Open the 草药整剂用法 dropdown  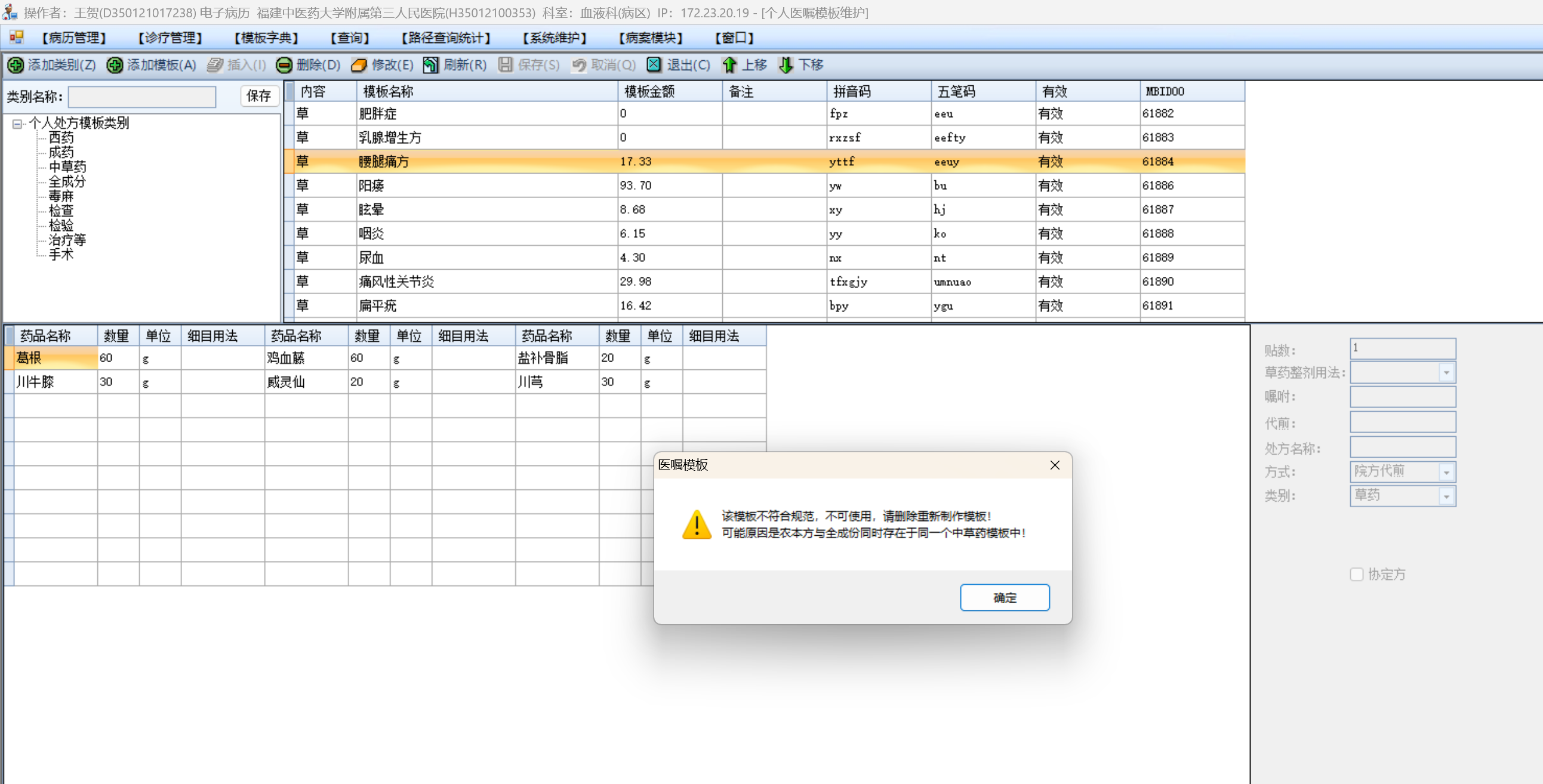point(1446,372)
